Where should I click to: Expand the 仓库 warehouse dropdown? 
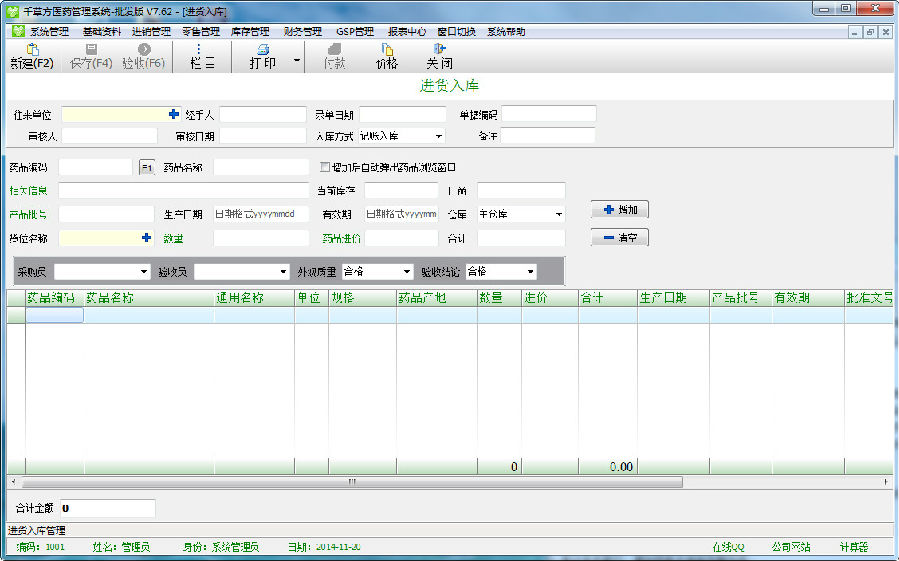(558, 214)
